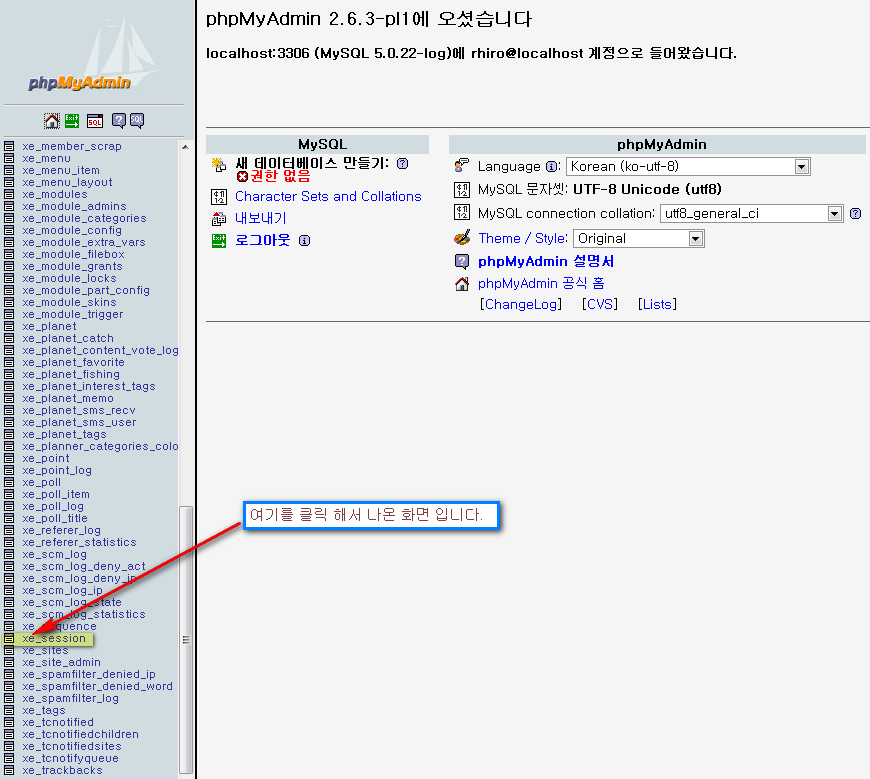Screen dimensions: 870x779
Task: Click help icon beside connection collation dropdown
Action: pos(856,214)
